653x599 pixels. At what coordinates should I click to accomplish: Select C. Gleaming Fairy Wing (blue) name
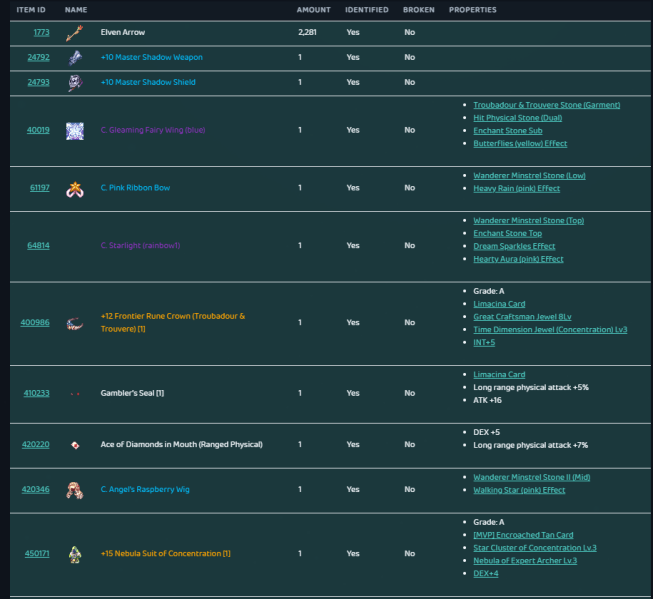coord(153,130)
